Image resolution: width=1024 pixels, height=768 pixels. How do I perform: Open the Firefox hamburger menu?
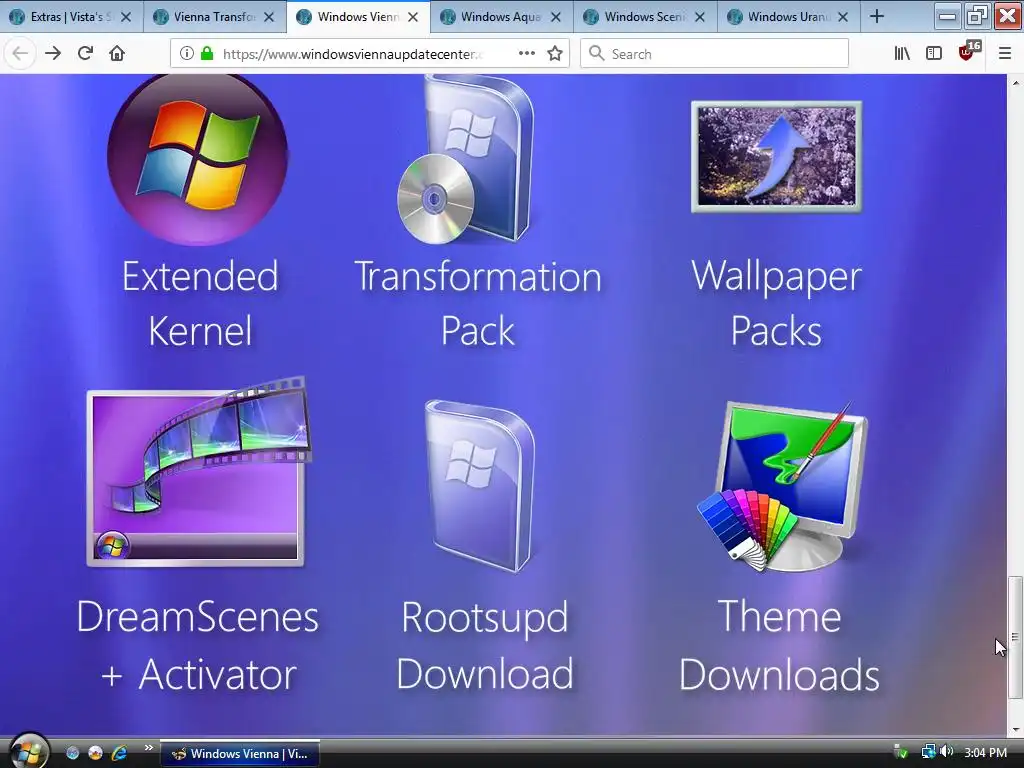(x=1004, y=54)
